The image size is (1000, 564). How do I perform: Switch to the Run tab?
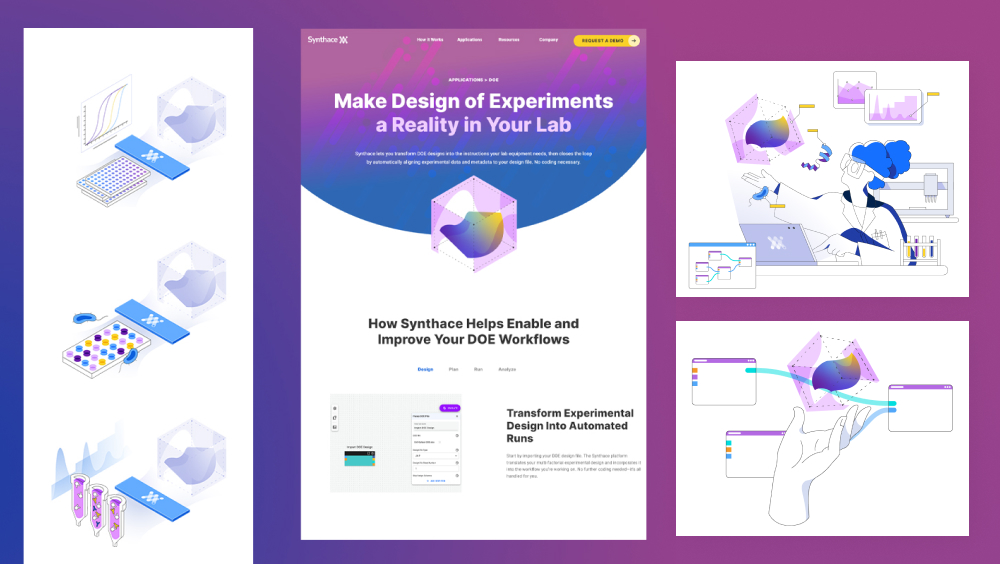click(x=478, y=369)
